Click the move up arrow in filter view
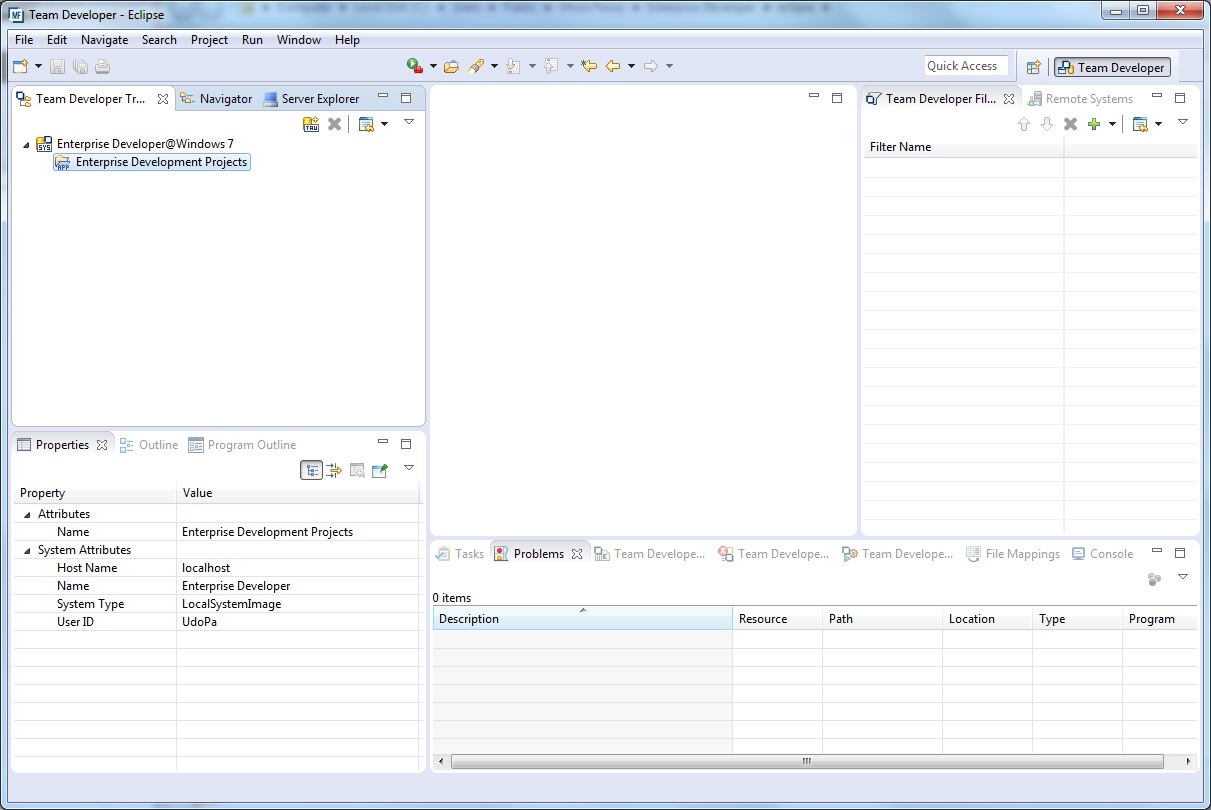 [1023, 124]
